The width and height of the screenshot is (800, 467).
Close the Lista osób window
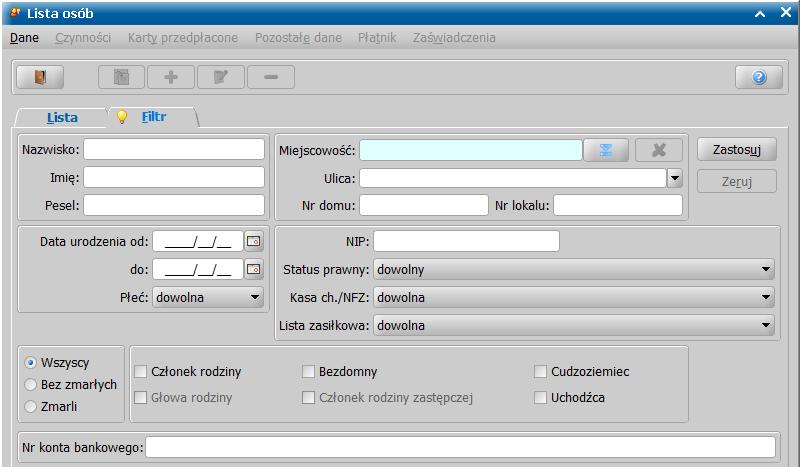click(786, 13)
